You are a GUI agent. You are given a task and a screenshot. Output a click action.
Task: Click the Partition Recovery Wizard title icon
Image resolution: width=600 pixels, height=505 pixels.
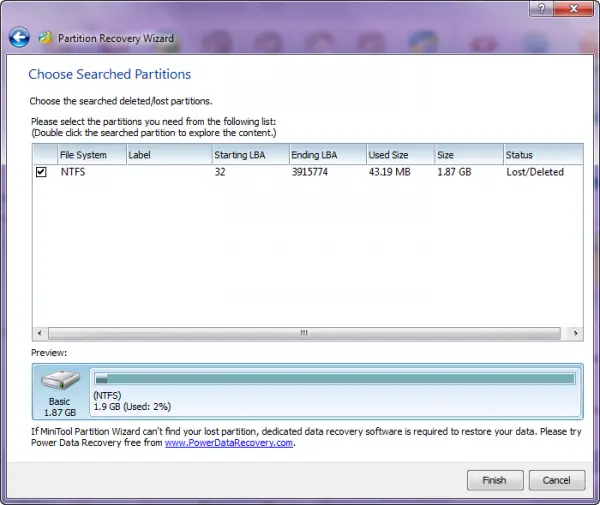(46, 37)
